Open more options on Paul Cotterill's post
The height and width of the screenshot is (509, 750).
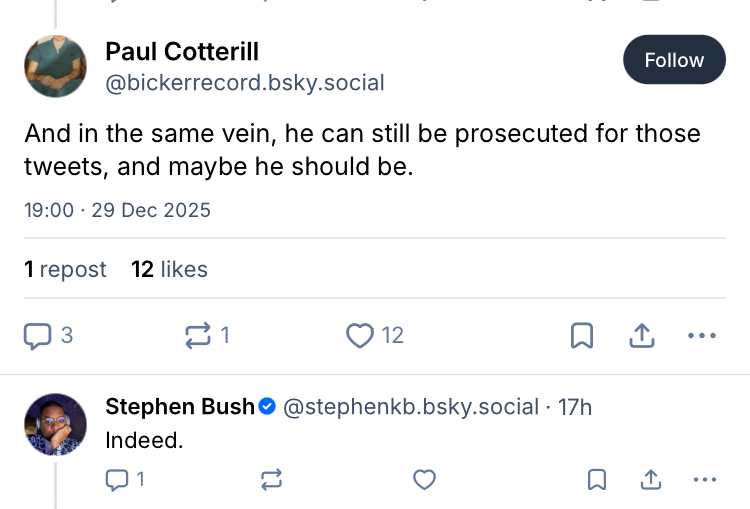703,336
